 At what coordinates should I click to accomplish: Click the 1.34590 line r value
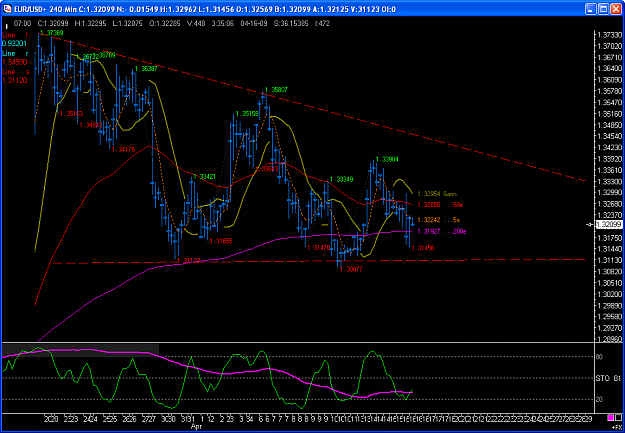(14, 62)
